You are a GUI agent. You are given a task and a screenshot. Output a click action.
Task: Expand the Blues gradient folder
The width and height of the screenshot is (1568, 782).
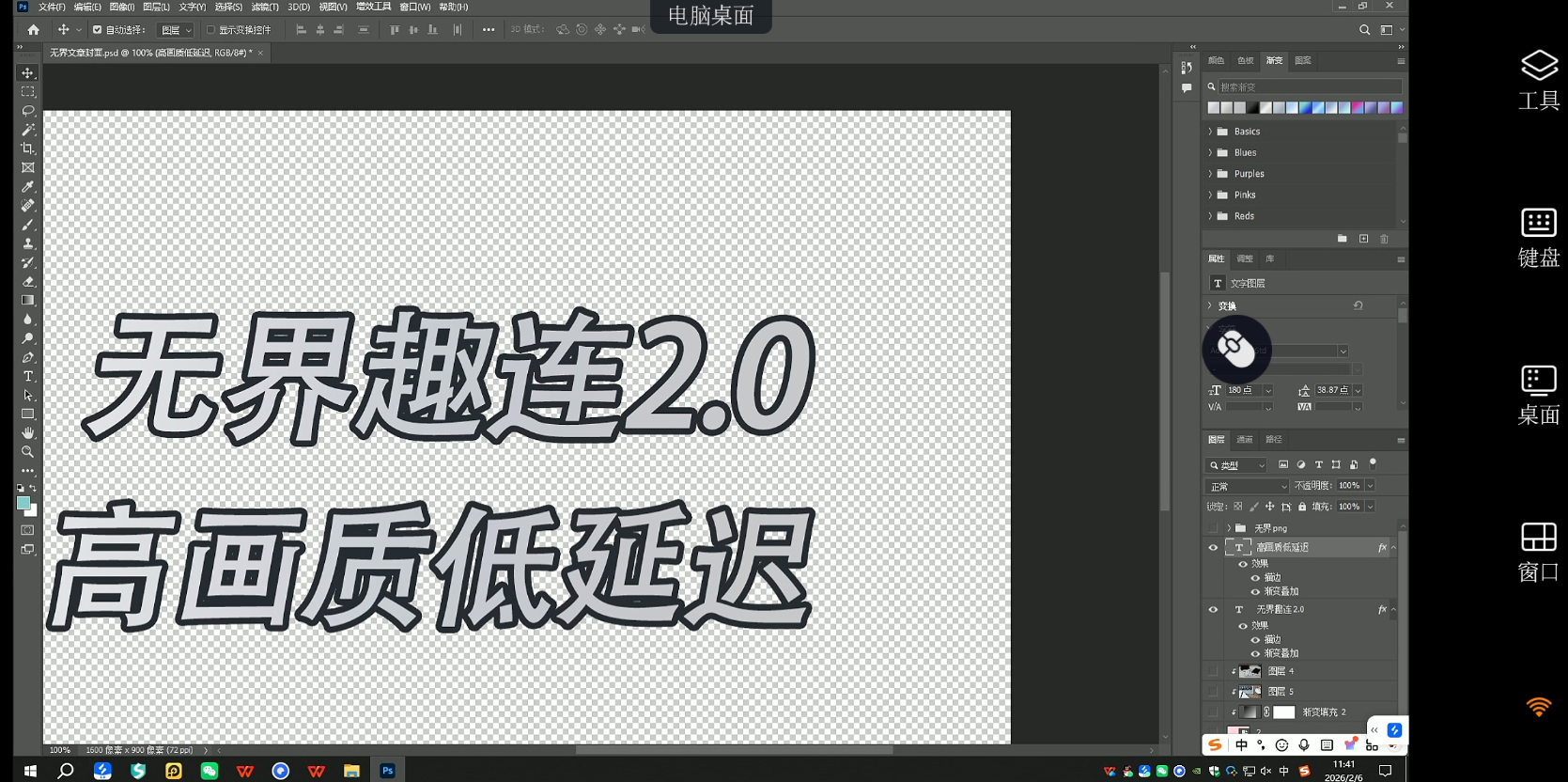click(x=1210, y=152)
